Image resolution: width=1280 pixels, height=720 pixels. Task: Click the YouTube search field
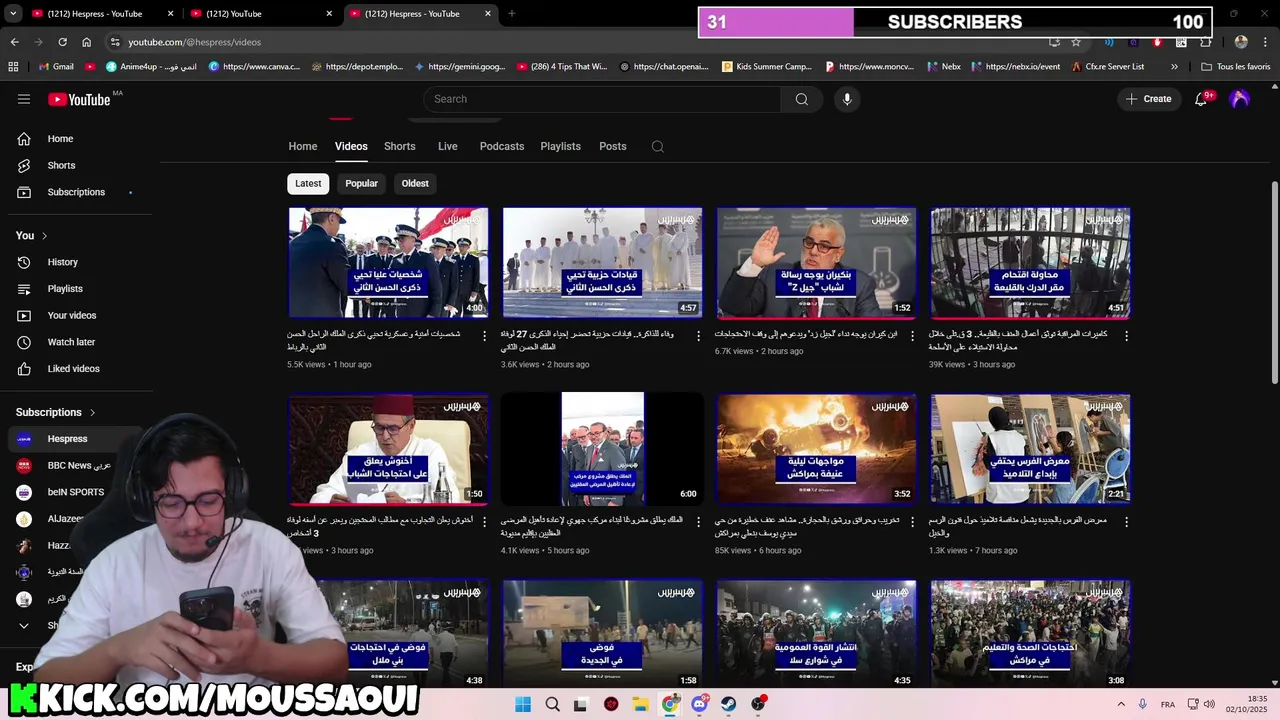point(602,99)
